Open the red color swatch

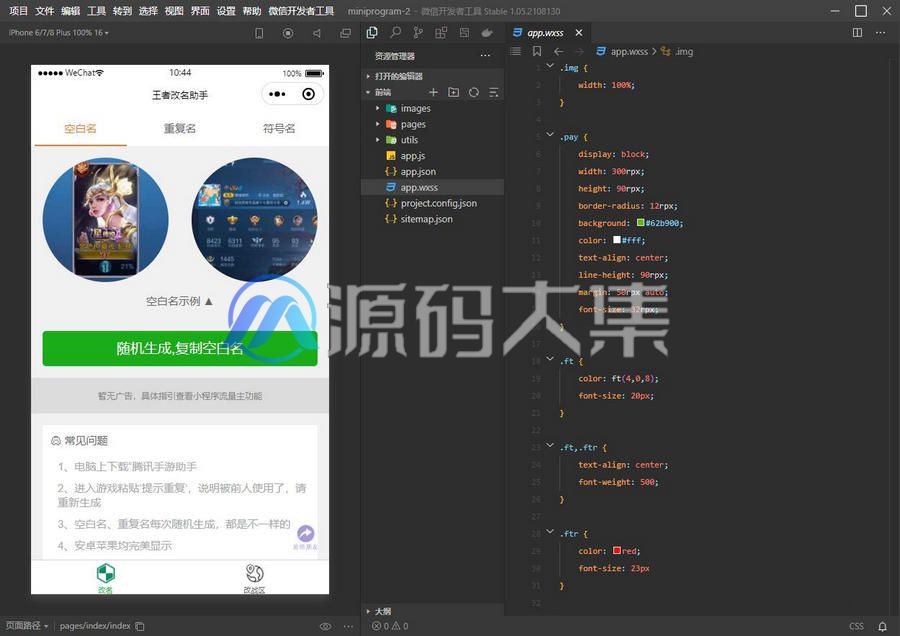[x=616, y=550]
